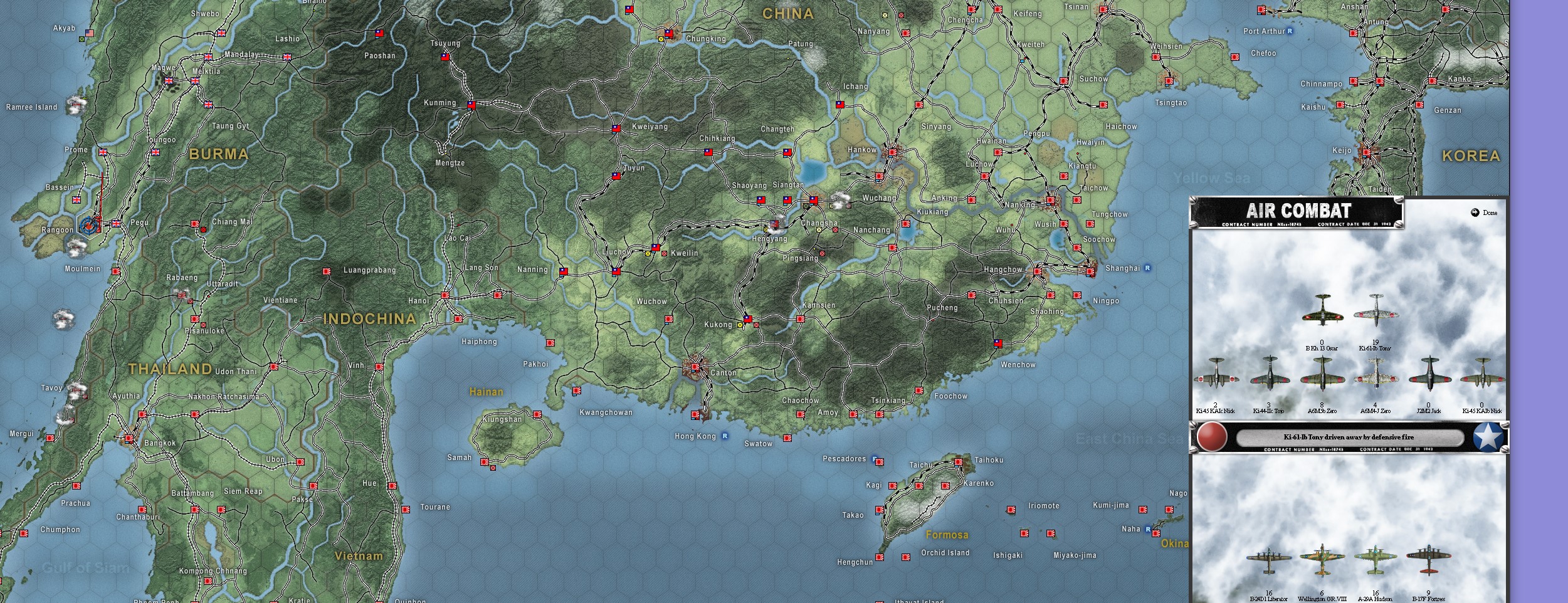Select the Chinese flag base at Kukong
The image size is (1568, 603).
747,319
